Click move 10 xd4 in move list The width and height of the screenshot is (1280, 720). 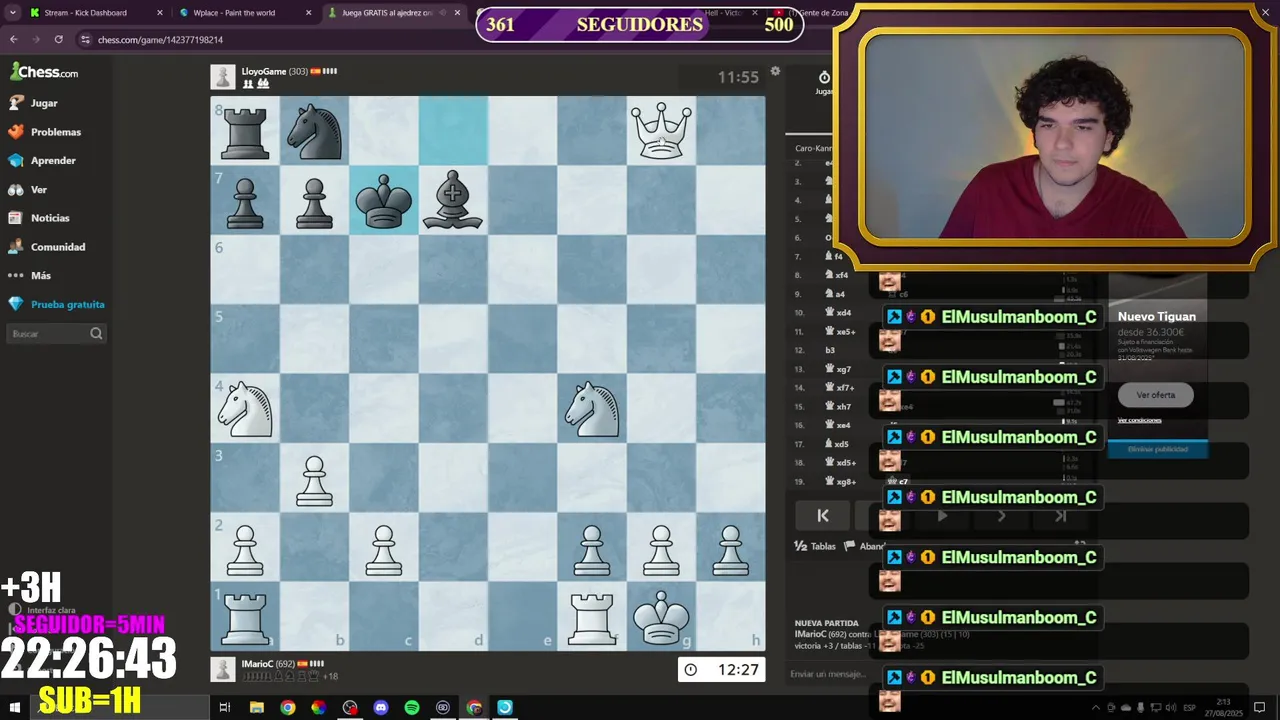click(x=838, y=313)
